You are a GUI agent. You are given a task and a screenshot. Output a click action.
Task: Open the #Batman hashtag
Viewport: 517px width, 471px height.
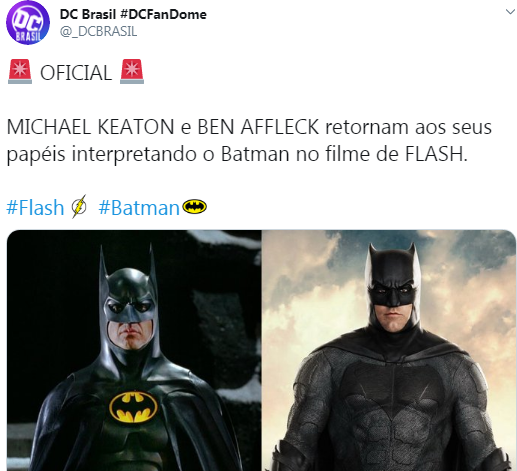(x=139, y=207)
